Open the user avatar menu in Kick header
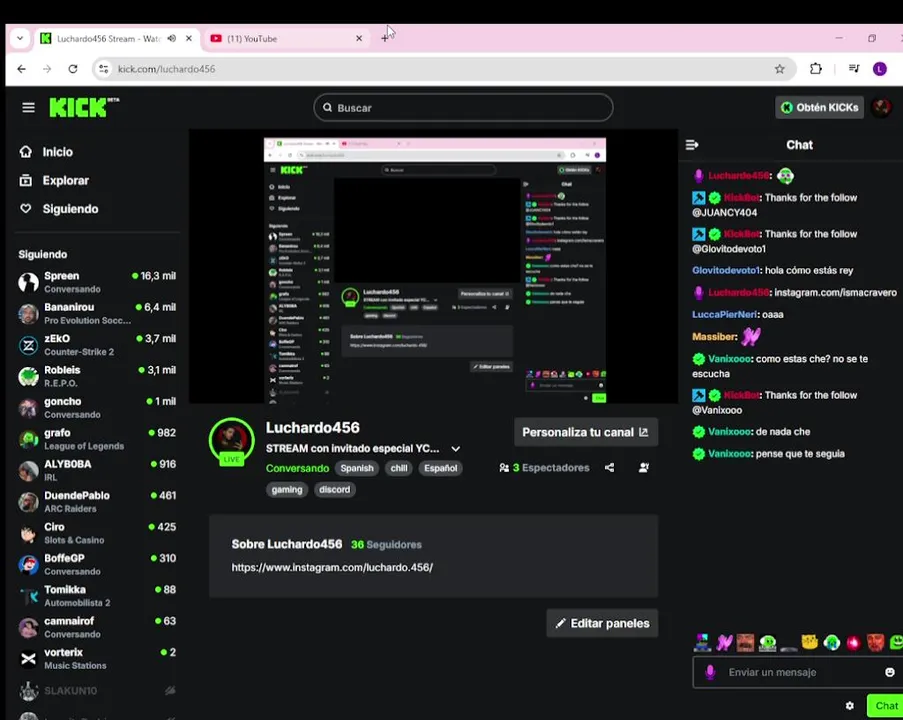The image size is (903, 720). coord(882,108)
